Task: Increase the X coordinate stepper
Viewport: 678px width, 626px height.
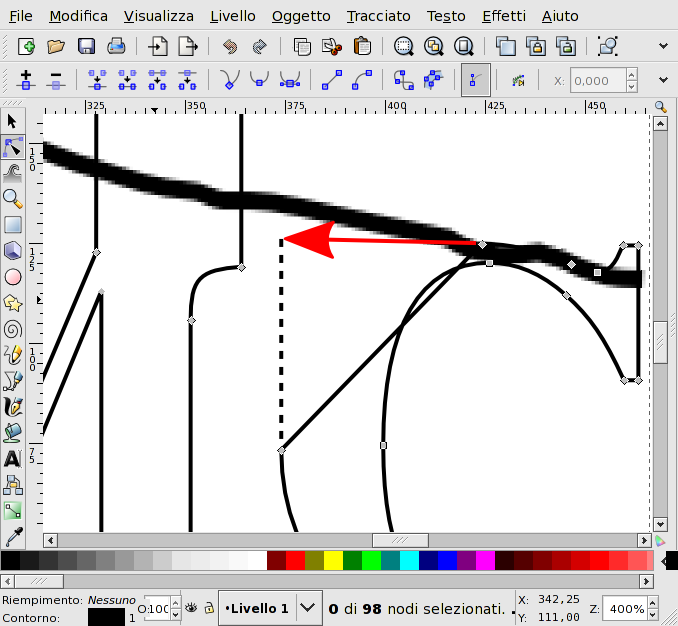Action: (632, 75)
